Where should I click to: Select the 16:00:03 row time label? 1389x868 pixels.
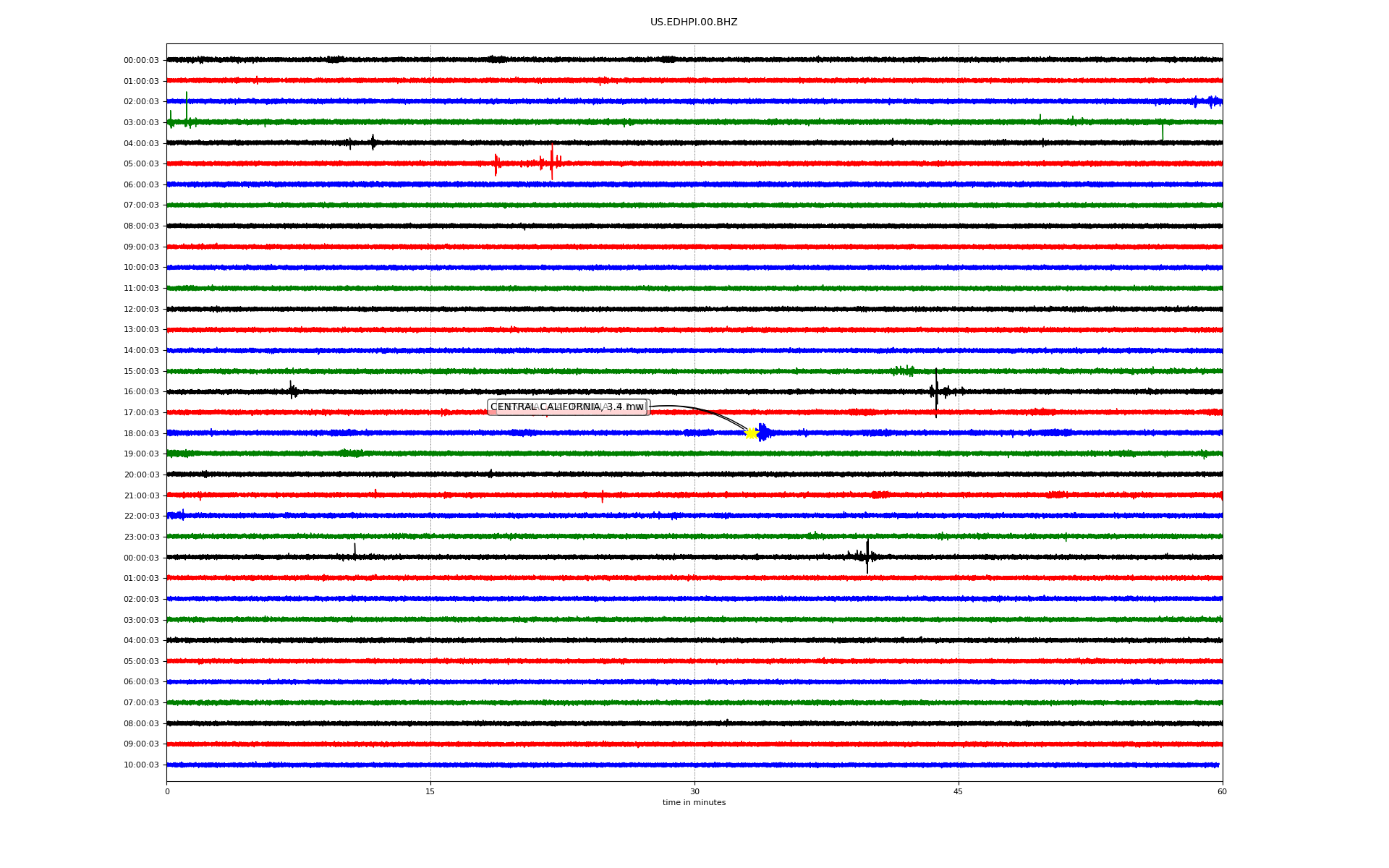[x=141, y=392]
